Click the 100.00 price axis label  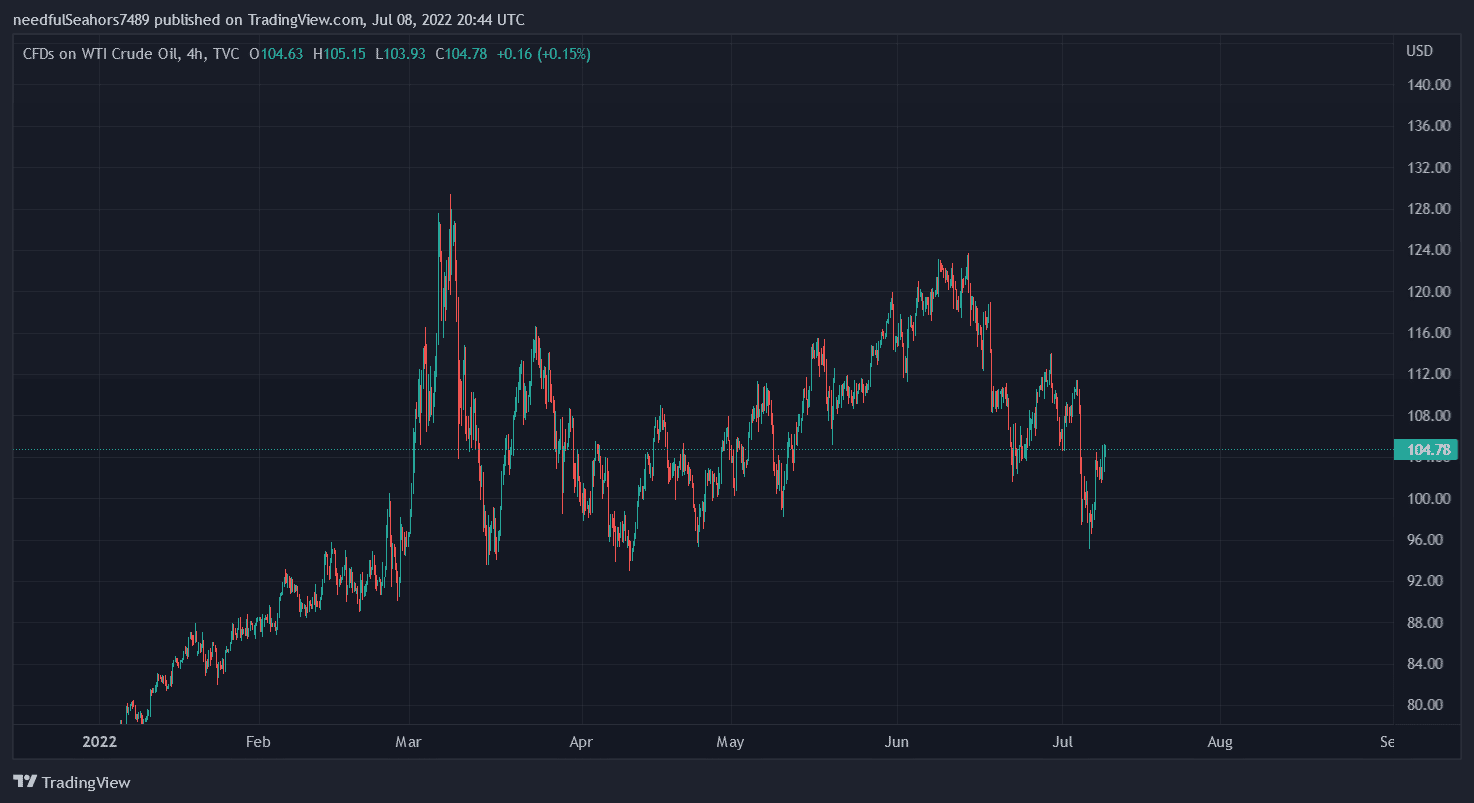pyautogui.click(x=1428, y=499)
